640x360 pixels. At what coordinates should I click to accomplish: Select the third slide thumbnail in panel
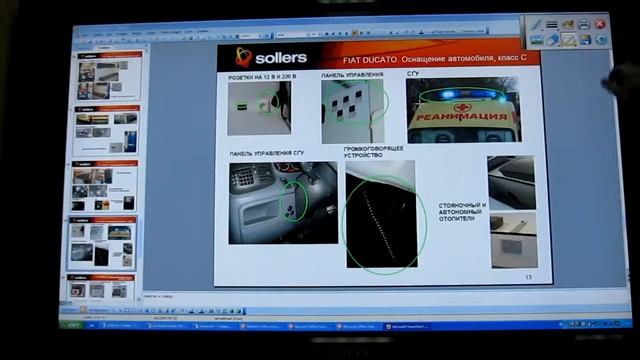click(x=104, y=186)
